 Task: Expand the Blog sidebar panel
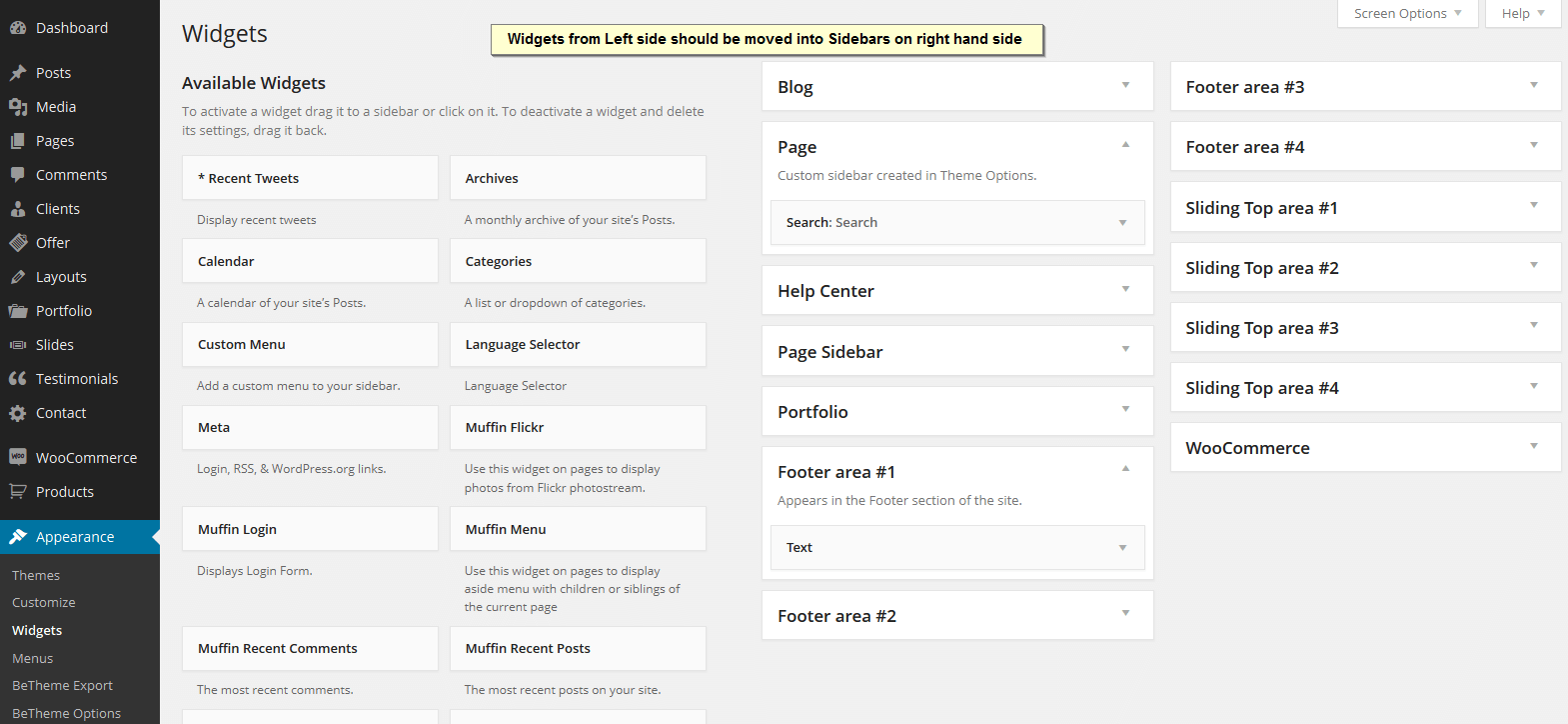pos(1125,86)
